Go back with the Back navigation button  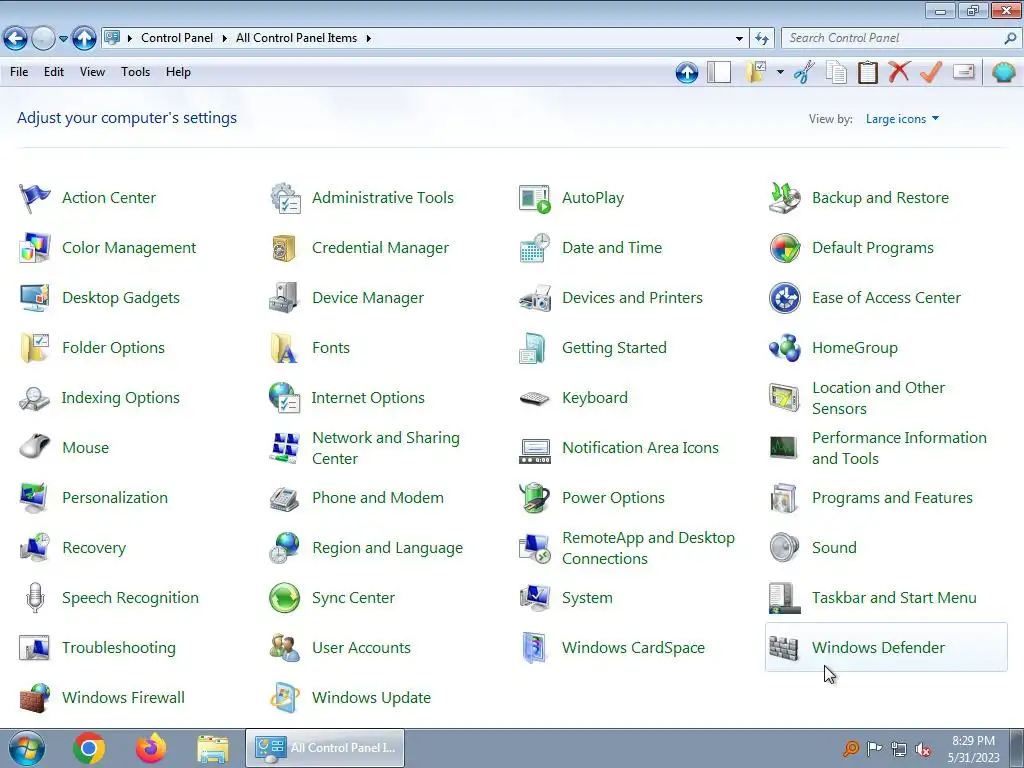point(15,39)
